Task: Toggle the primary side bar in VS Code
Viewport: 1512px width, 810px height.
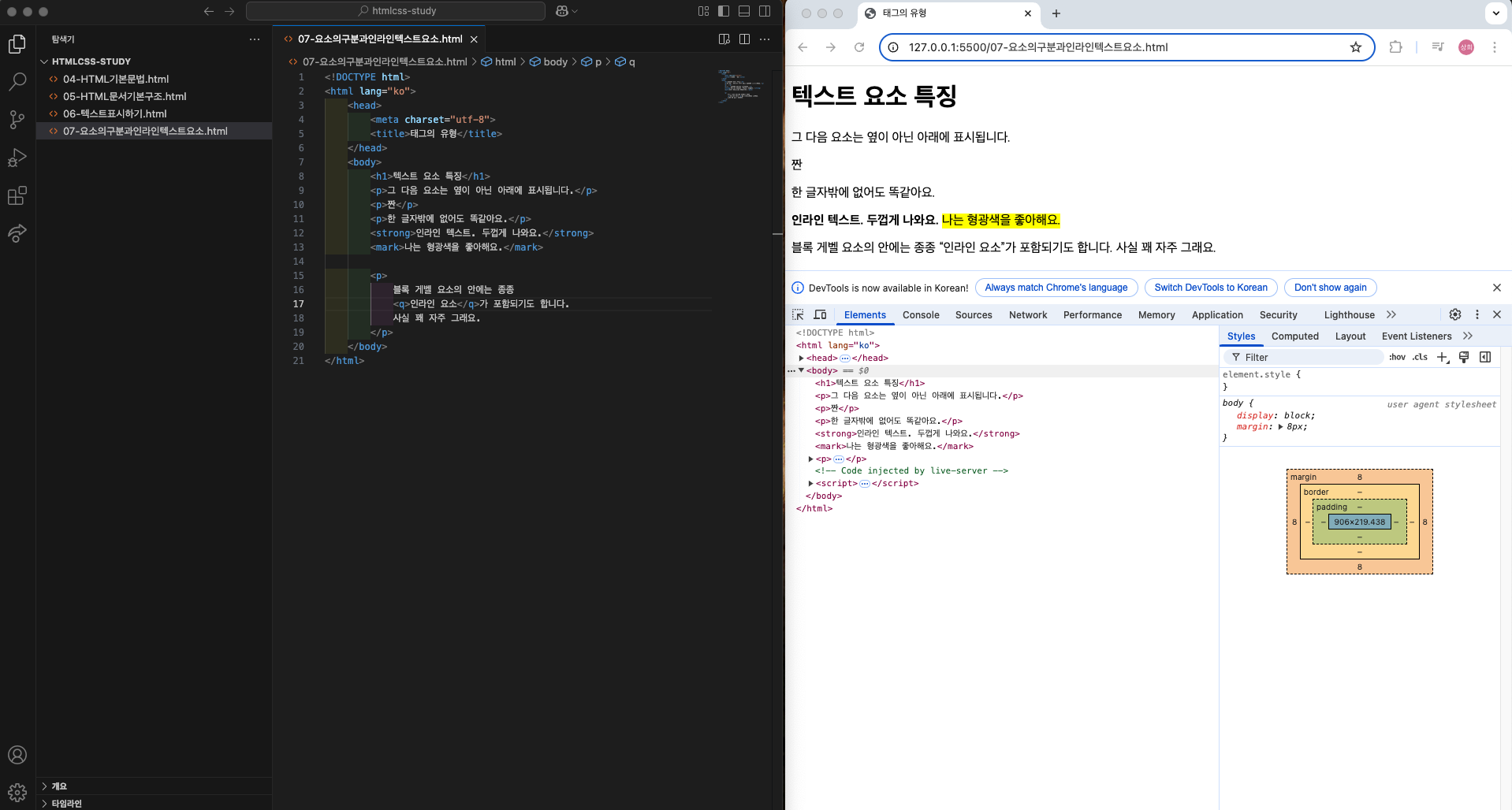Action: [724, 11]
